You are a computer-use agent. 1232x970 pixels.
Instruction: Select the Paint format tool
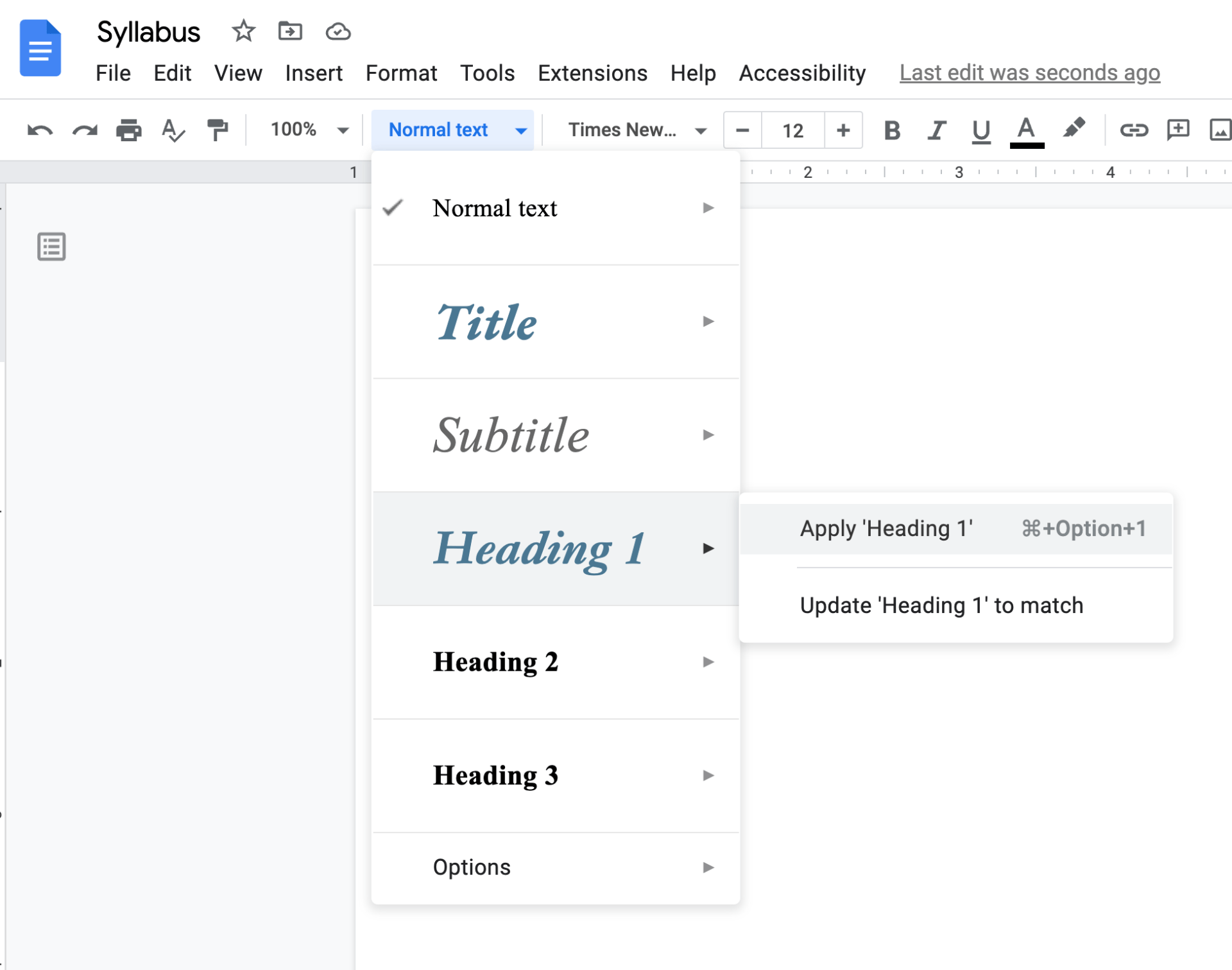pyautogui.click(x=217, y=130)
